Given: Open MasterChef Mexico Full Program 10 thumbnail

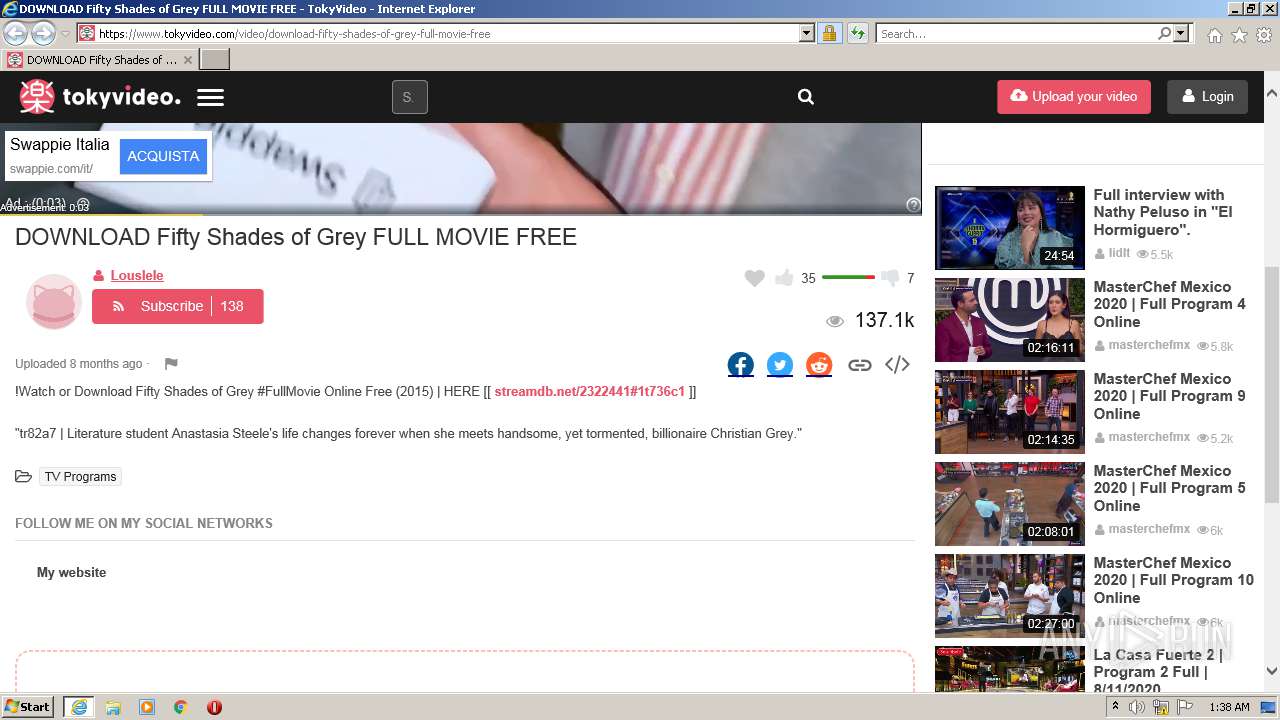Looking at the screenshot, I should 1009,596.
